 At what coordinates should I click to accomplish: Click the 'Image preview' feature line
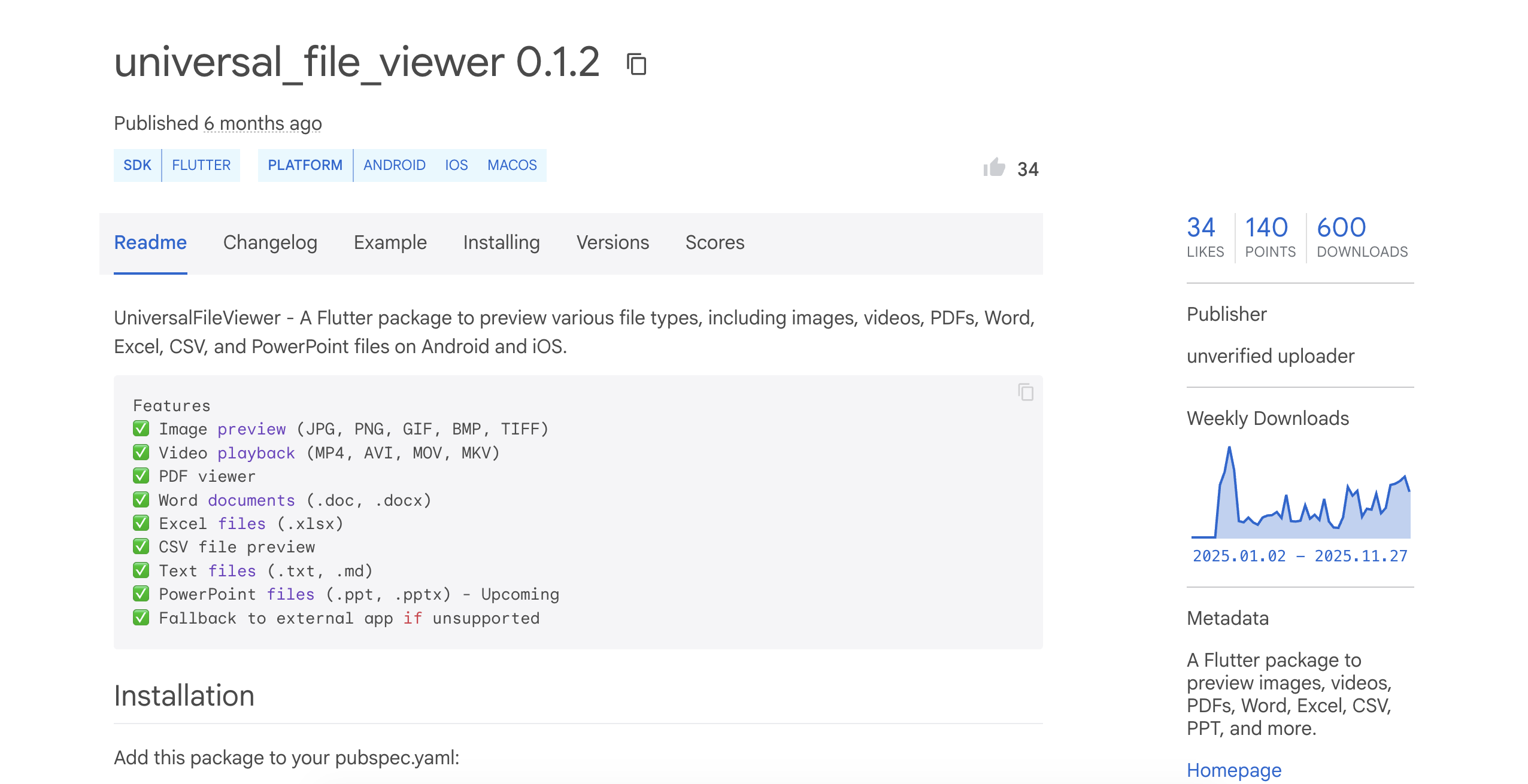coord(341,429)
